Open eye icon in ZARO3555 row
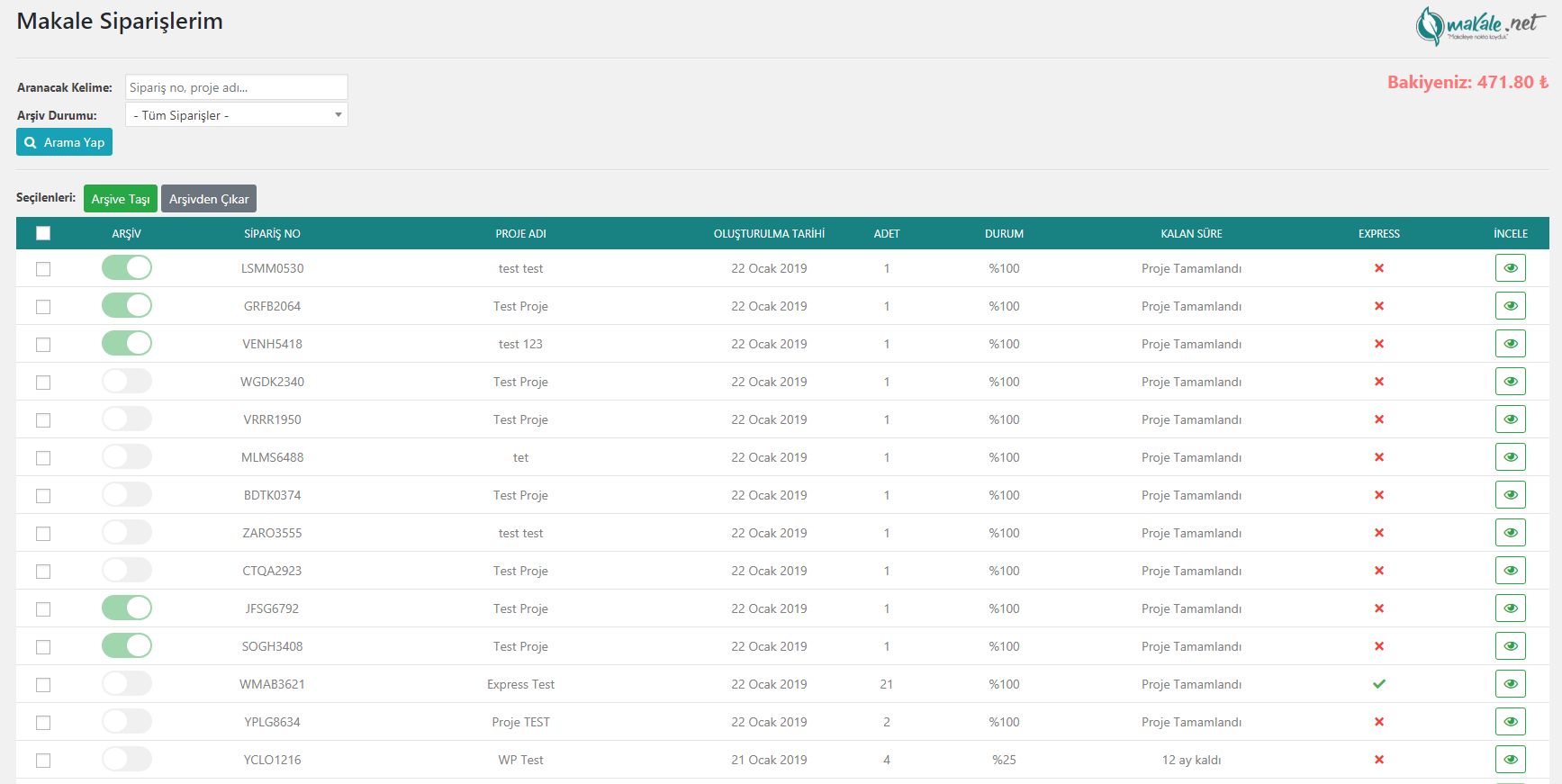The height and width of the screenshot is (784, 1562). pos(1510,533)
